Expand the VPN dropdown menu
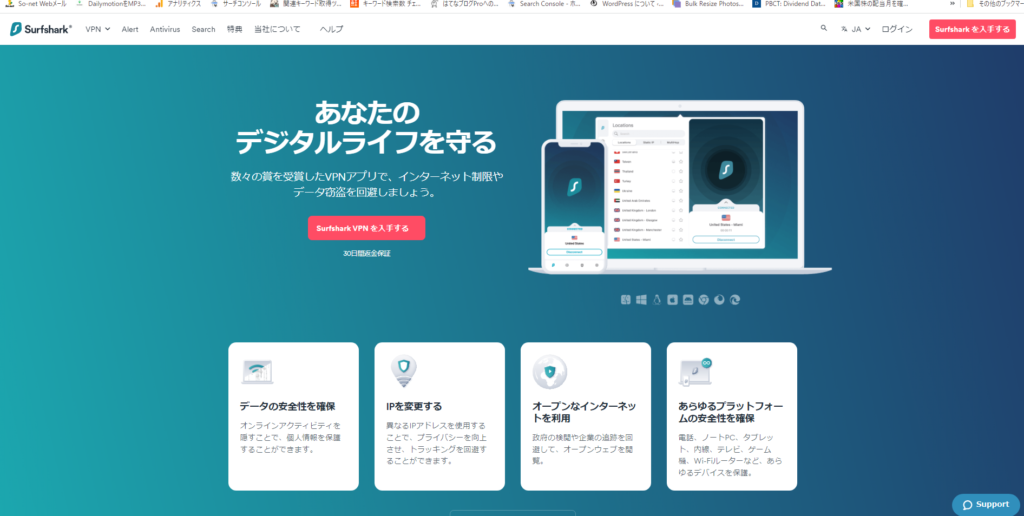This screenshot has height=516, width=1024. coord(97,29)
